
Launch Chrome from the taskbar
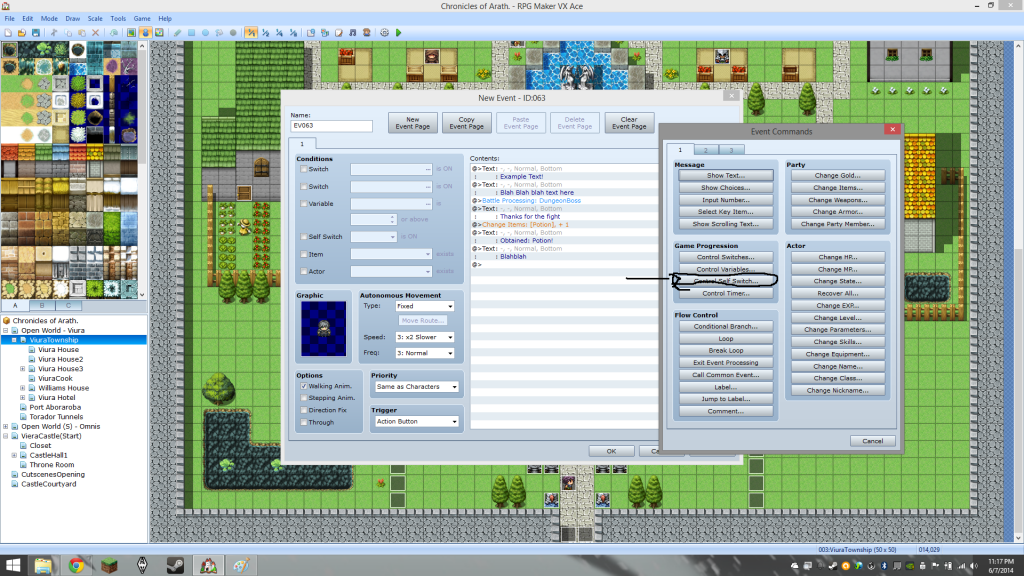[x=76, y=564]
